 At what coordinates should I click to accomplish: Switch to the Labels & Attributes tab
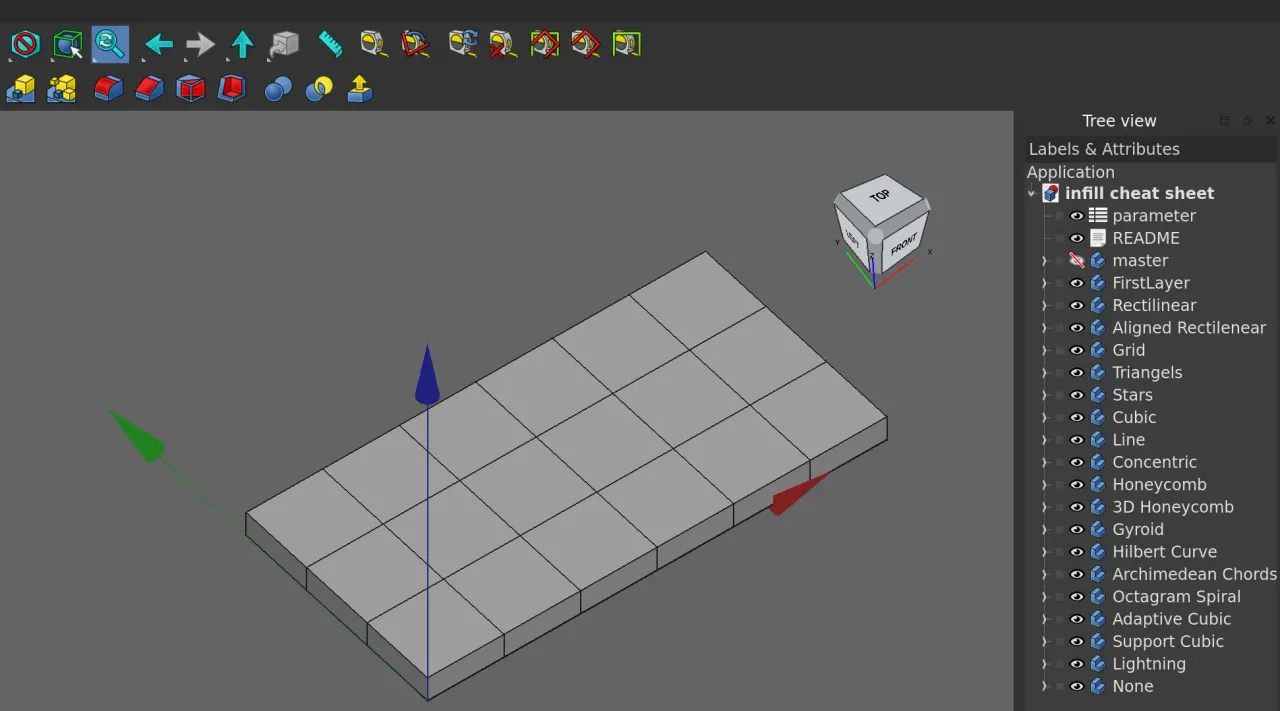[1104, 148]
